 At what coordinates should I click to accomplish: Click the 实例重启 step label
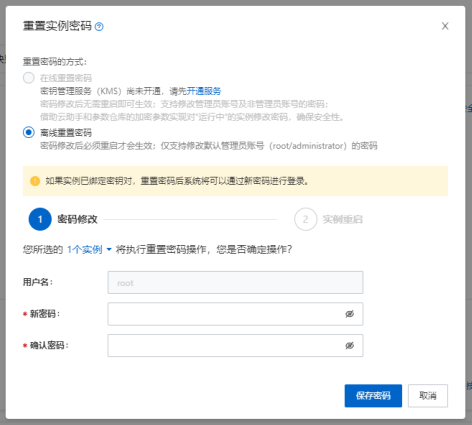342,219
